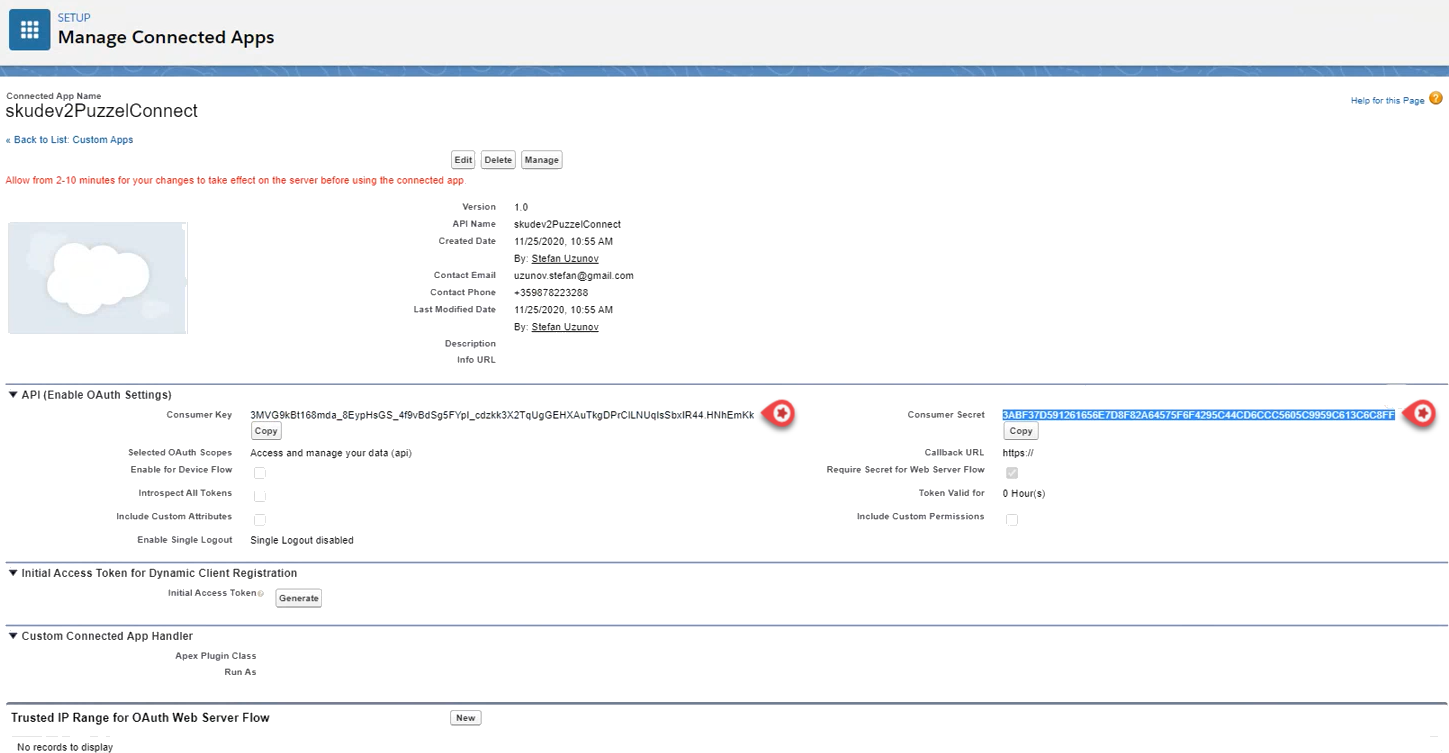Click the Setup app launcher grid icon
Image resolution: width=1449 pixels, height=753 pixels.
tap(30, 31)
